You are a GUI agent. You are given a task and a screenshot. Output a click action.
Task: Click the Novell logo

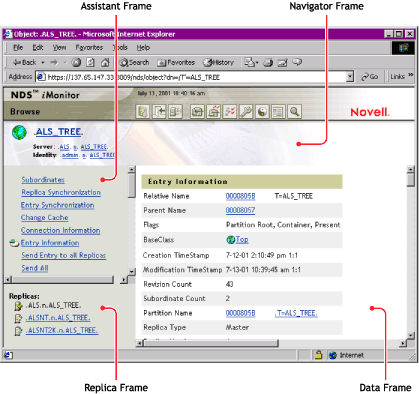(x=370, y=112)
